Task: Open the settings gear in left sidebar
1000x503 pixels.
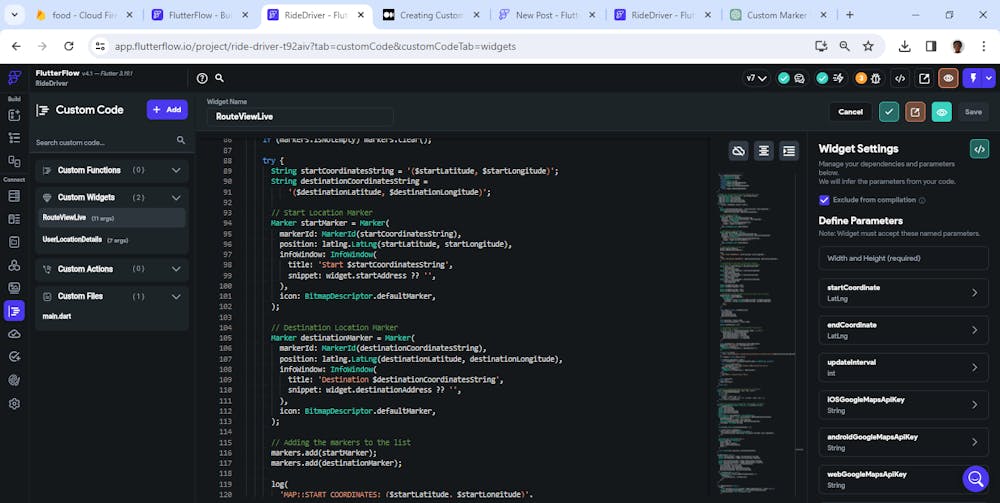Action: click(x=14, y=404)
